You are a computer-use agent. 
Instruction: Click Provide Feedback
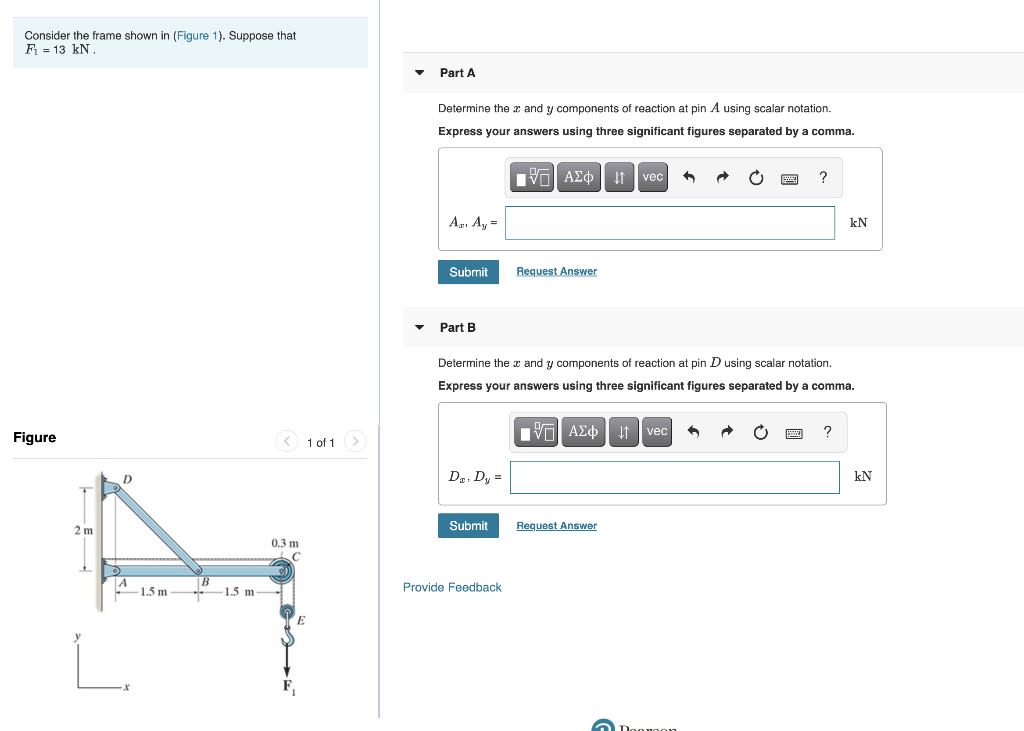[452, 587]
